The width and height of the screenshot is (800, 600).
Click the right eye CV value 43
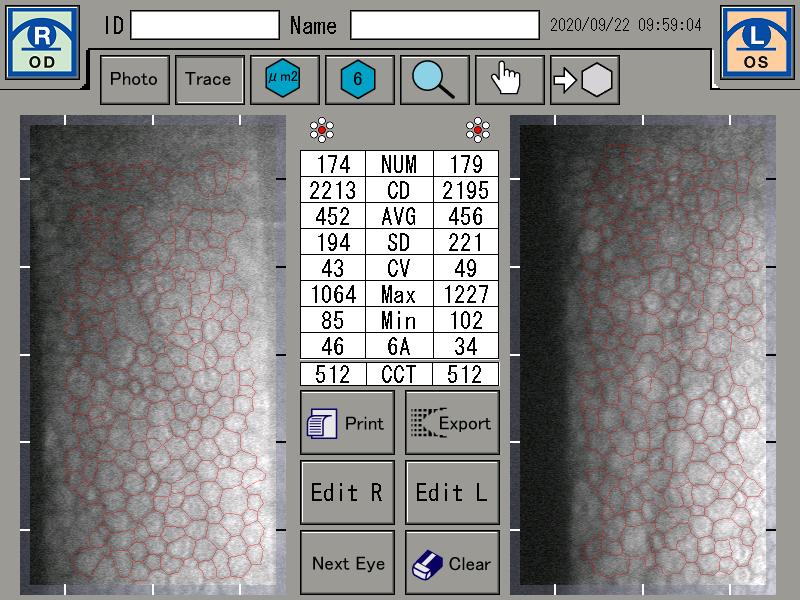click(x=333, y=268)
